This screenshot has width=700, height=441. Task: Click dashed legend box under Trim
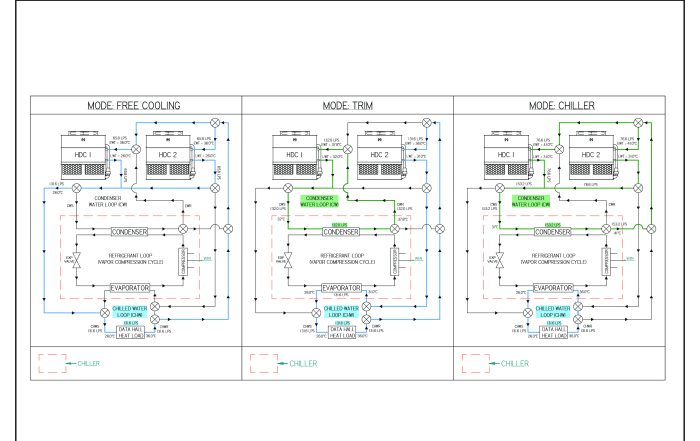click(264, 363)
